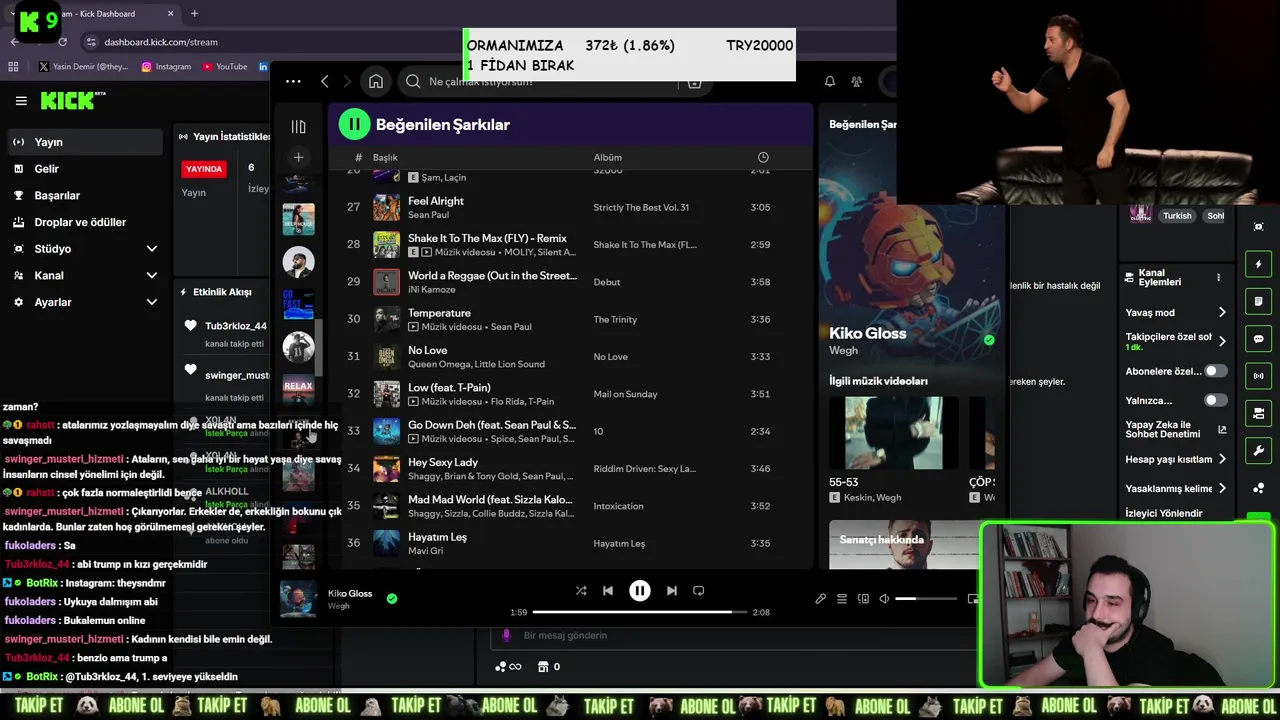Viewport: 1280px width, 720px height.
Task: Open YouTube bookmark in browser
Action: pos(225,67)
